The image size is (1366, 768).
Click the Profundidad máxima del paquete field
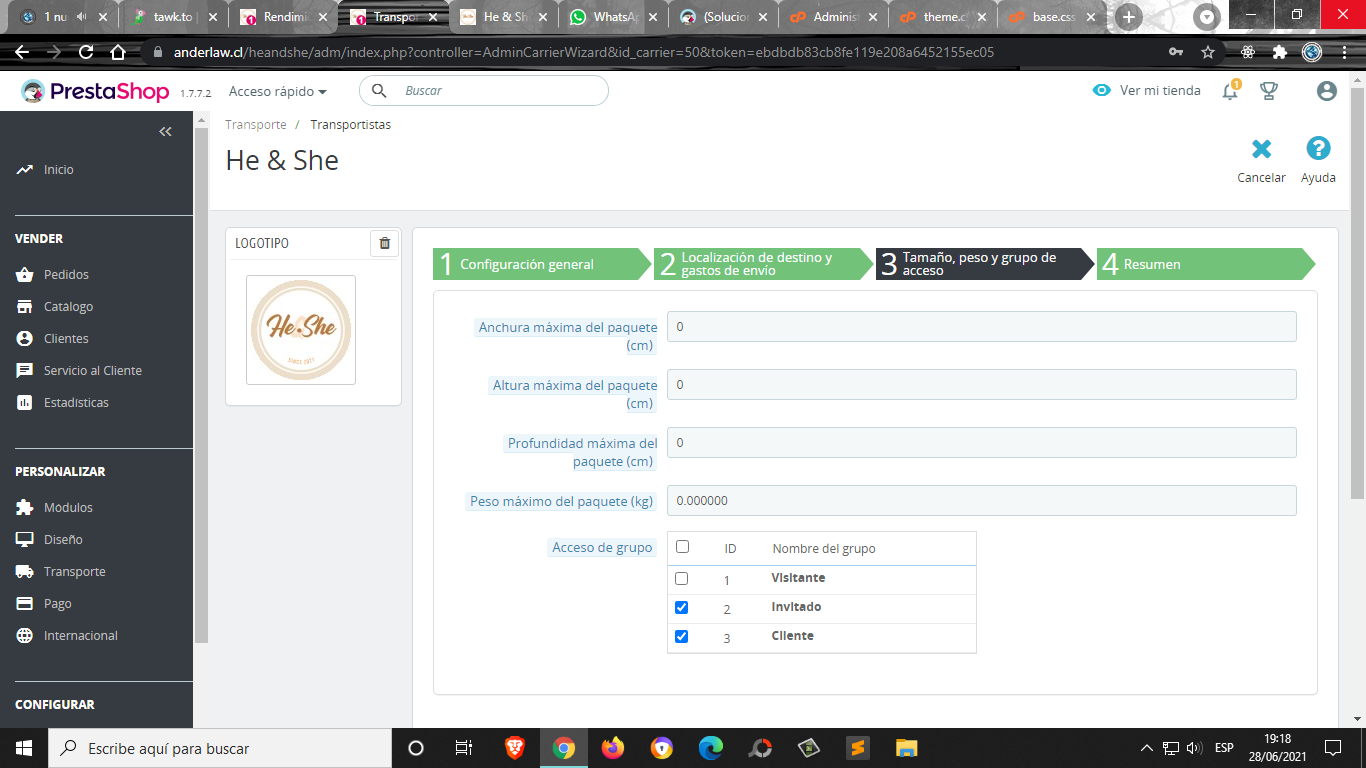tap(981, 443)
